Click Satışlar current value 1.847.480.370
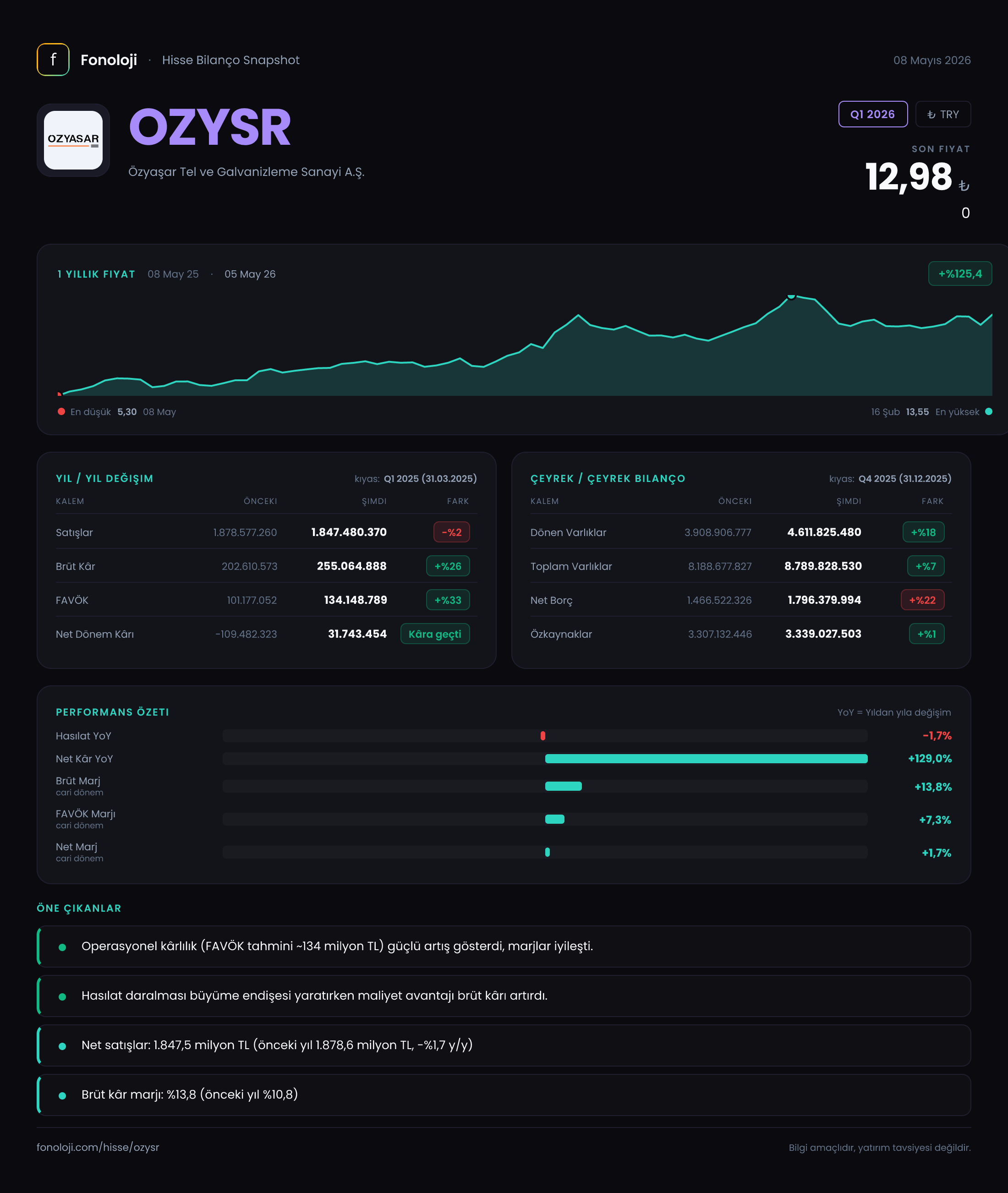This screenshot has width=1008, height=1193. 349,532
